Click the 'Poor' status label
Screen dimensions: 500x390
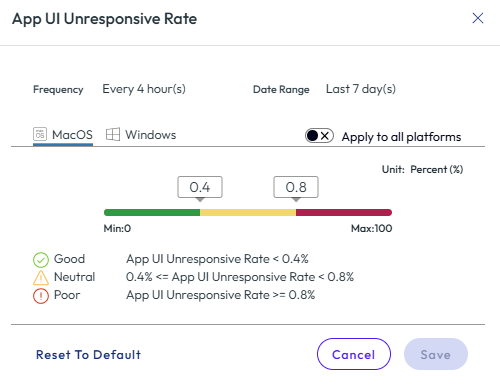67,295
